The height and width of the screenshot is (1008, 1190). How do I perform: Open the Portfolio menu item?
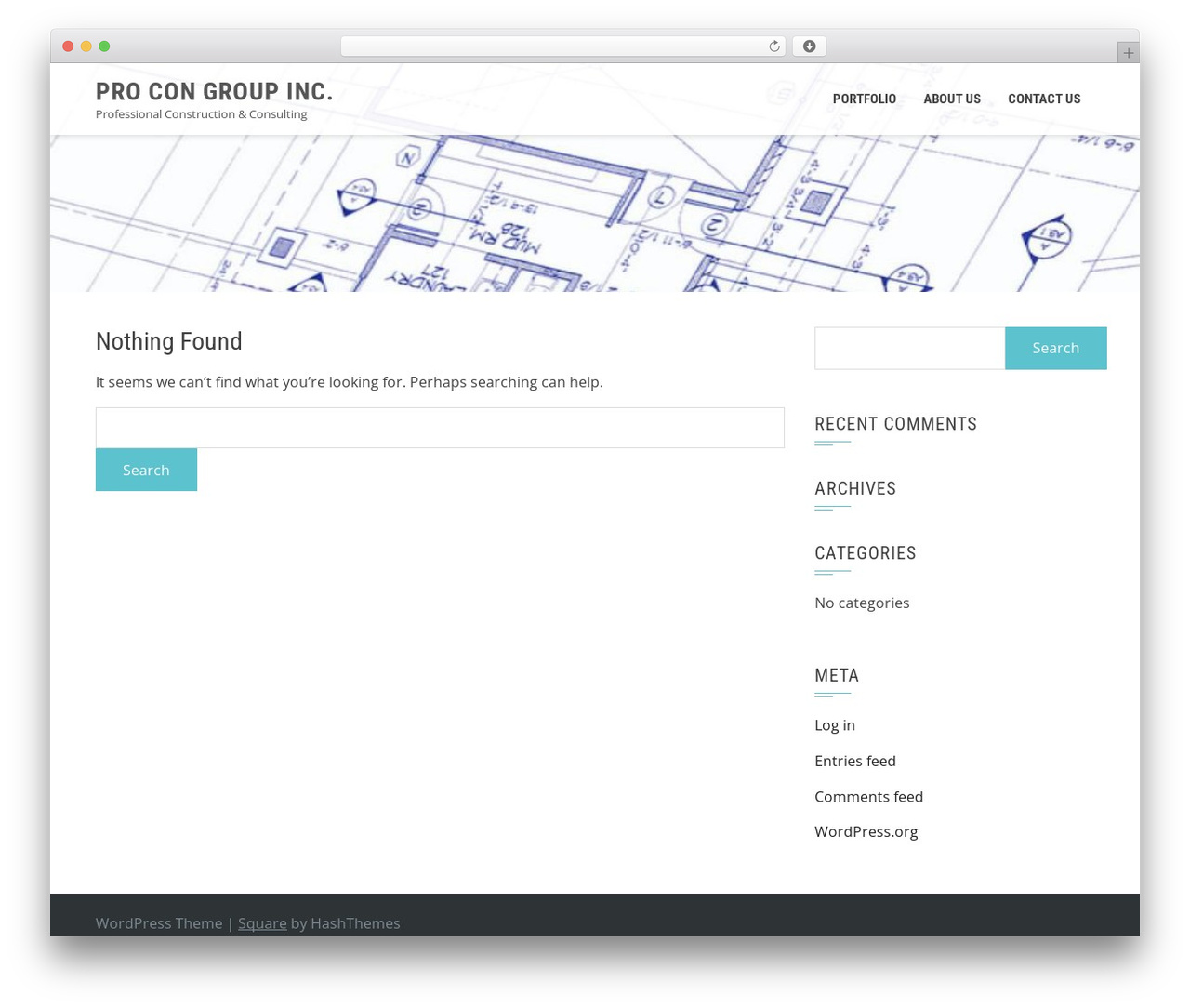(x=865, y=99)
